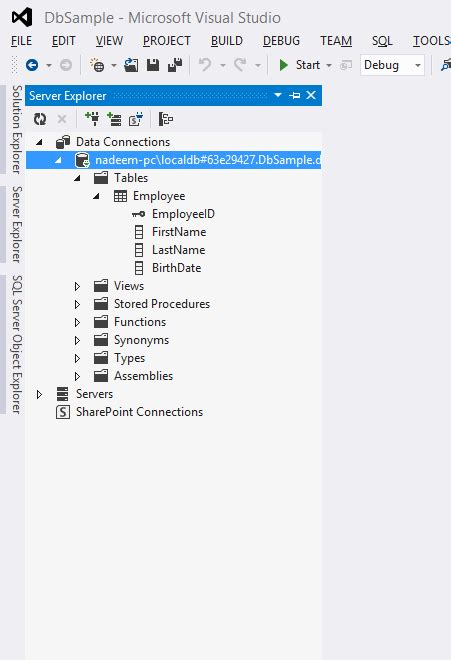Toggle auto-hide pin of Server Explorer
Screen dimensions: 451x660
tap(295, 96)
